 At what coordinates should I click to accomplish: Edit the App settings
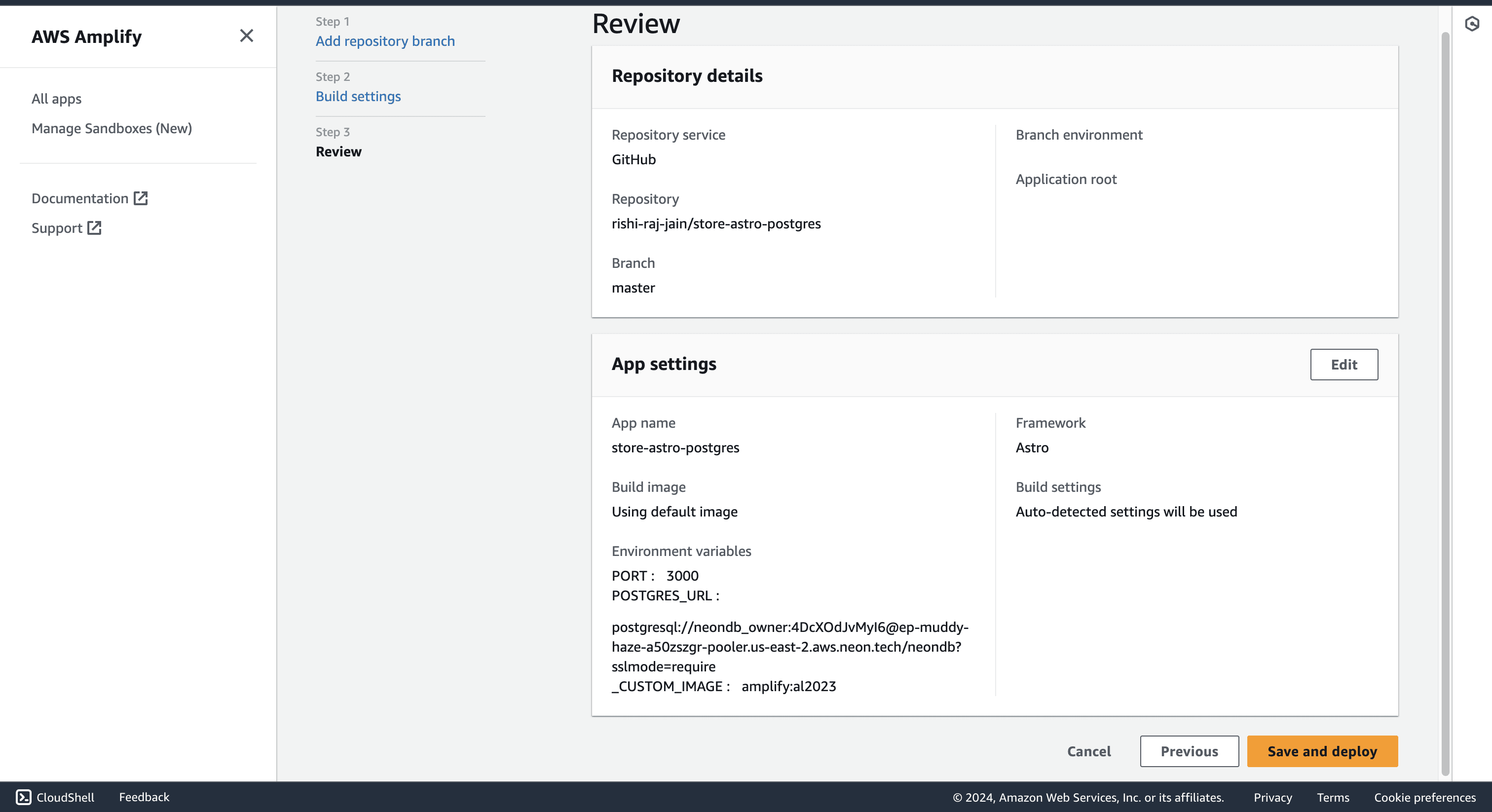point(1343,364)
